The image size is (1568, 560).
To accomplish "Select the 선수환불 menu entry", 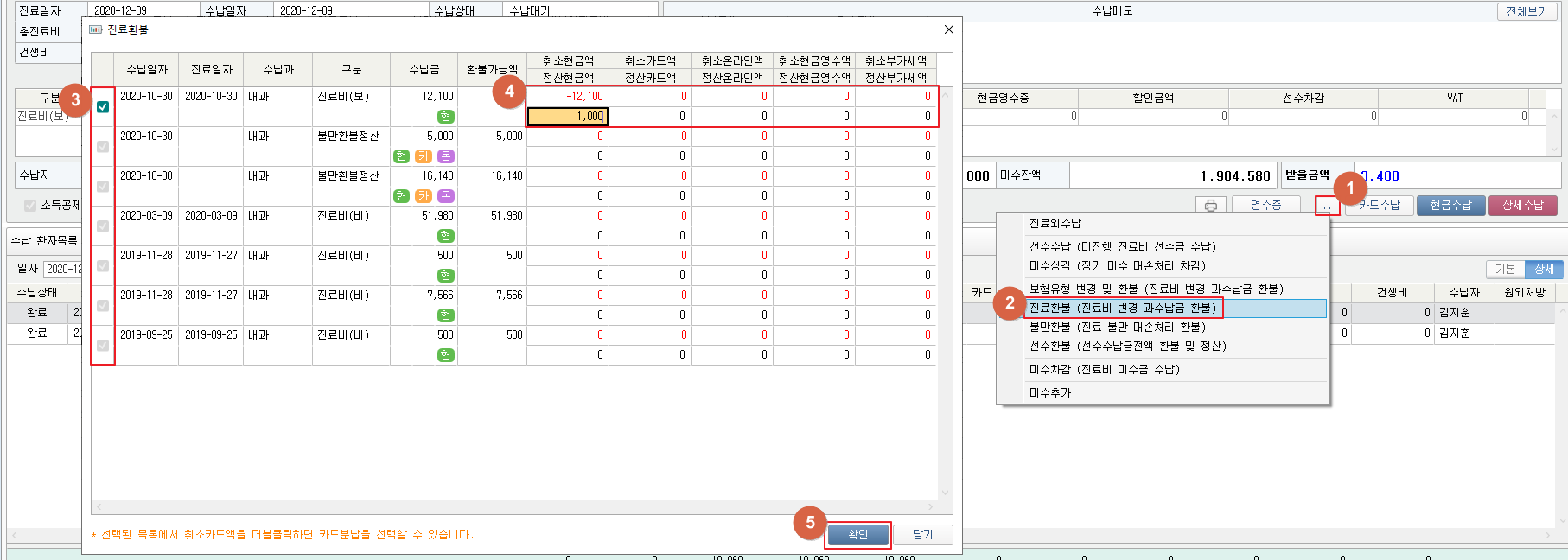I will point(1127,346).
